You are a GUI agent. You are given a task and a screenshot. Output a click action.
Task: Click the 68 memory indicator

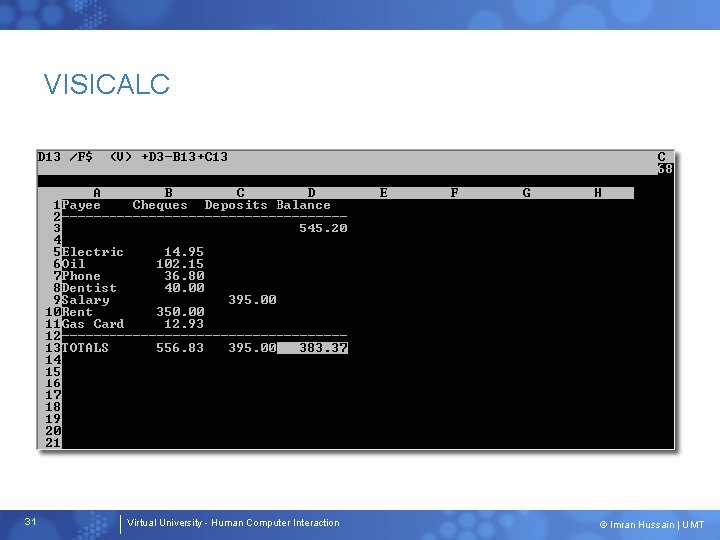click(x=665, y=169)
